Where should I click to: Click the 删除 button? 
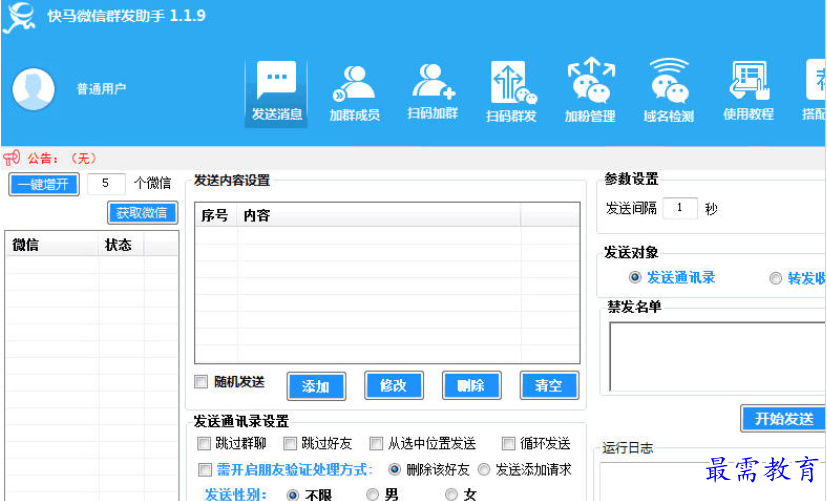click(471, 386)
